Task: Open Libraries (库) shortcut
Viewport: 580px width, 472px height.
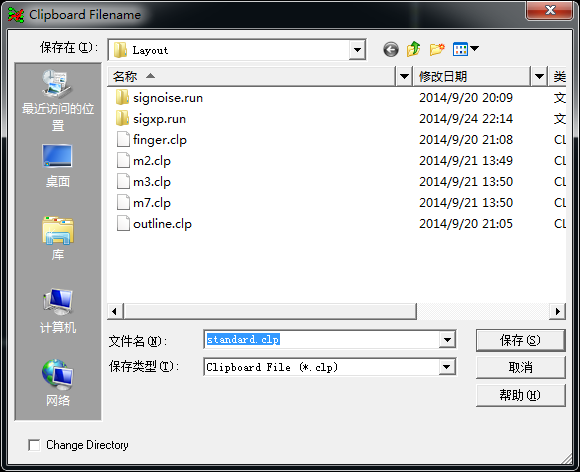Action: tap(58, 239)
